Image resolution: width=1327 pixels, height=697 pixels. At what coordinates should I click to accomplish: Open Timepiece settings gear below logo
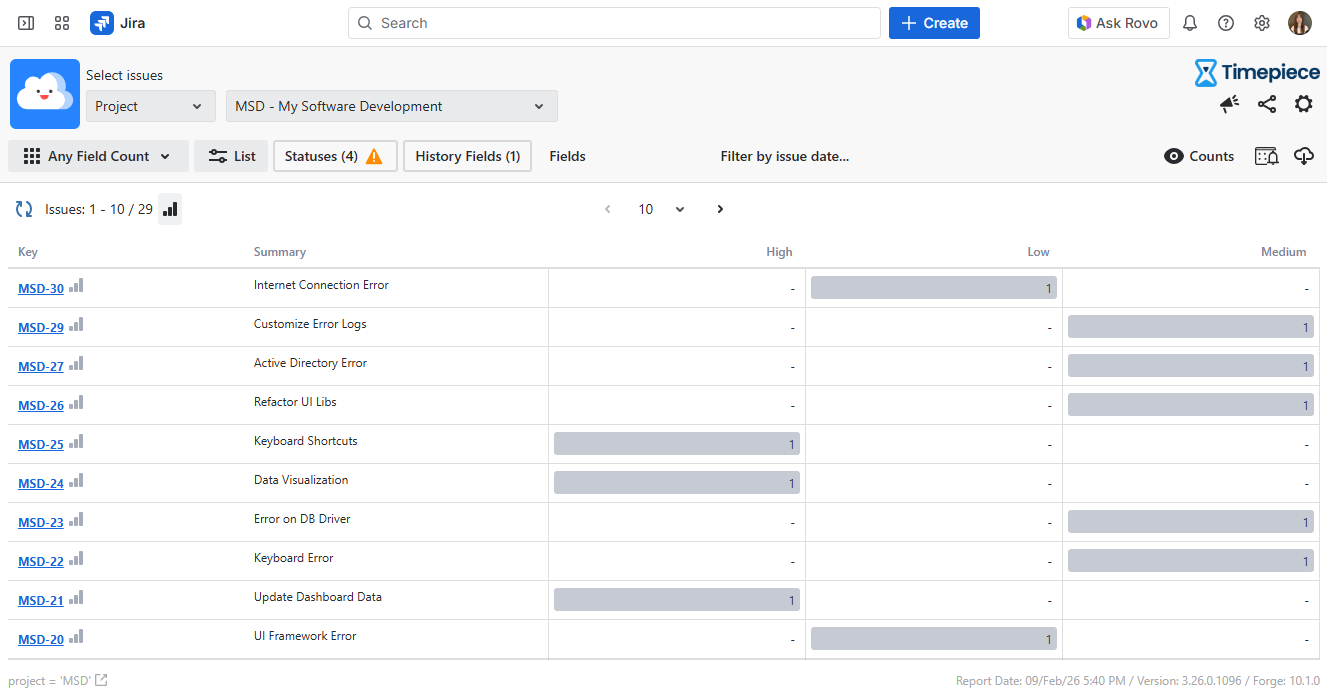[1303, 104]
